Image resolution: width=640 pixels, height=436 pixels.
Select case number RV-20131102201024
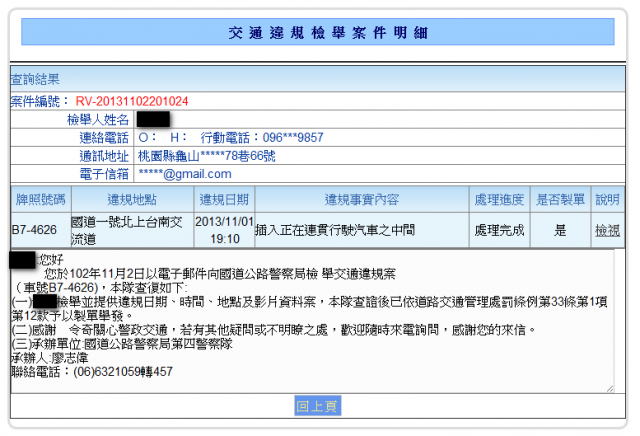(x=132, y=101)
